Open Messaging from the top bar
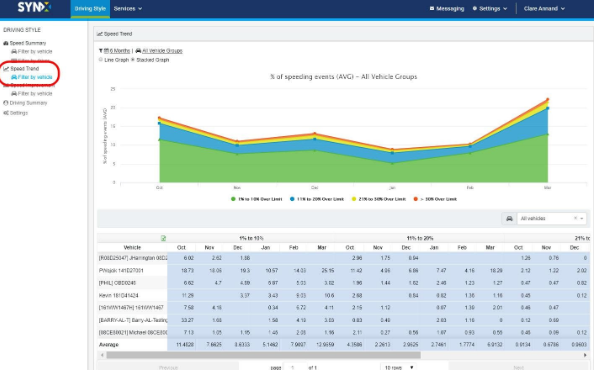 pos(447,8)
